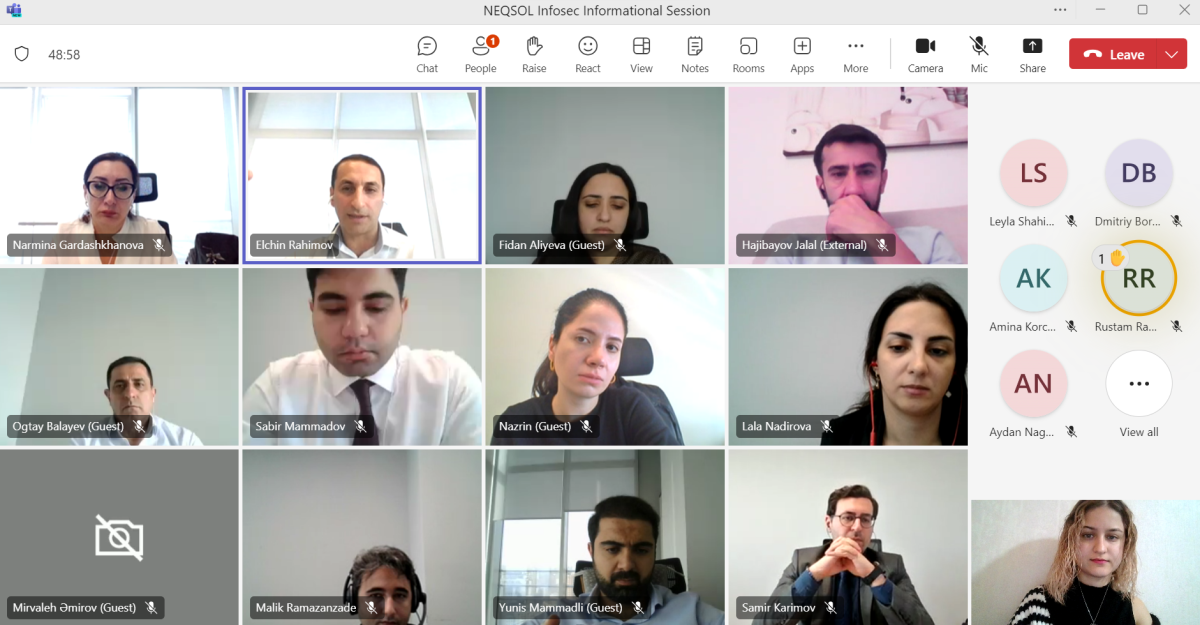This screenshot has height=625, width=1200.
Task: Leave the meeting
Action: click(x=1113, y=54)
